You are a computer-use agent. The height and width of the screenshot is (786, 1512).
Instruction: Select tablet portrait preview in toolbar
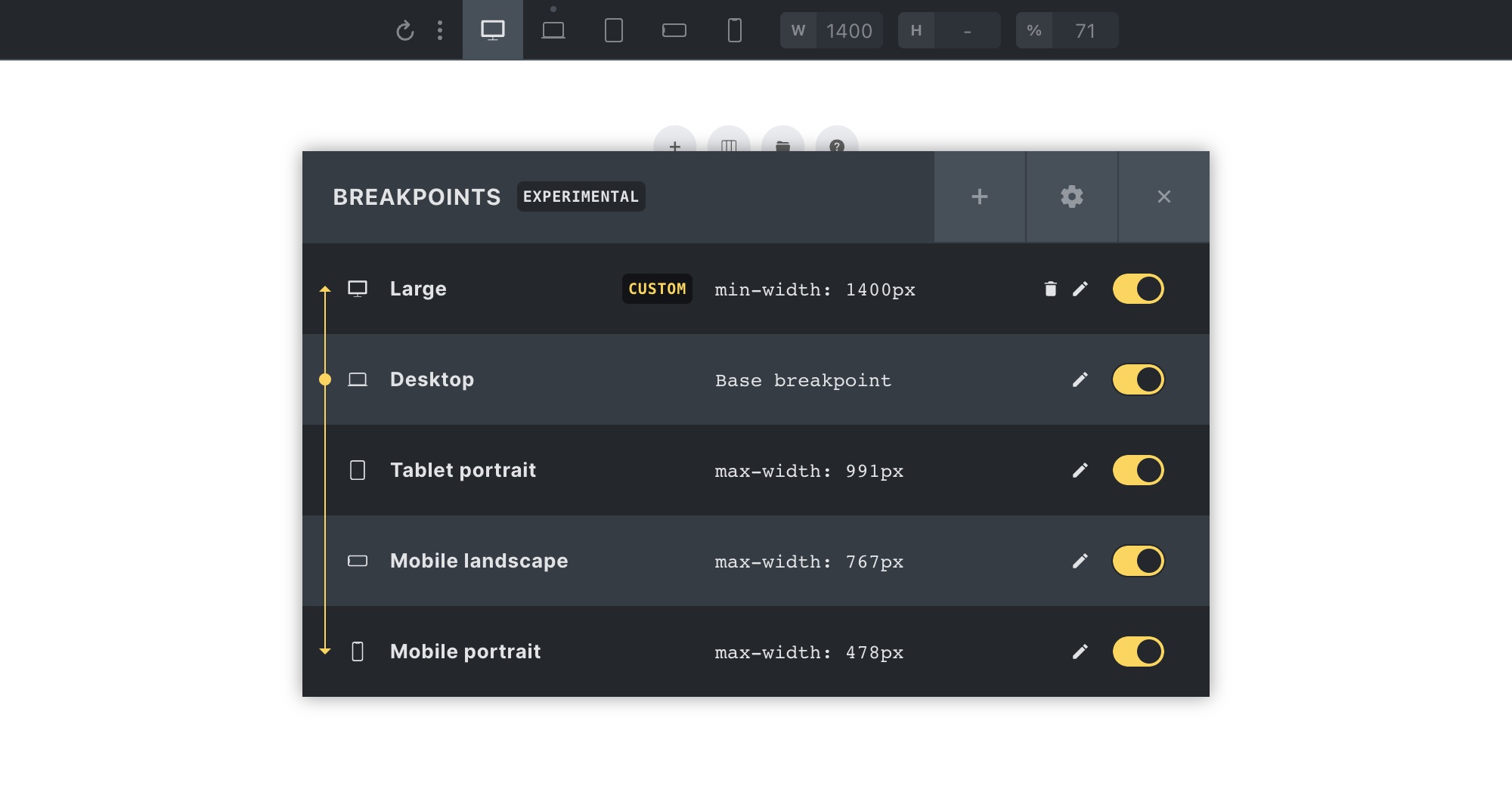point(614,30)
